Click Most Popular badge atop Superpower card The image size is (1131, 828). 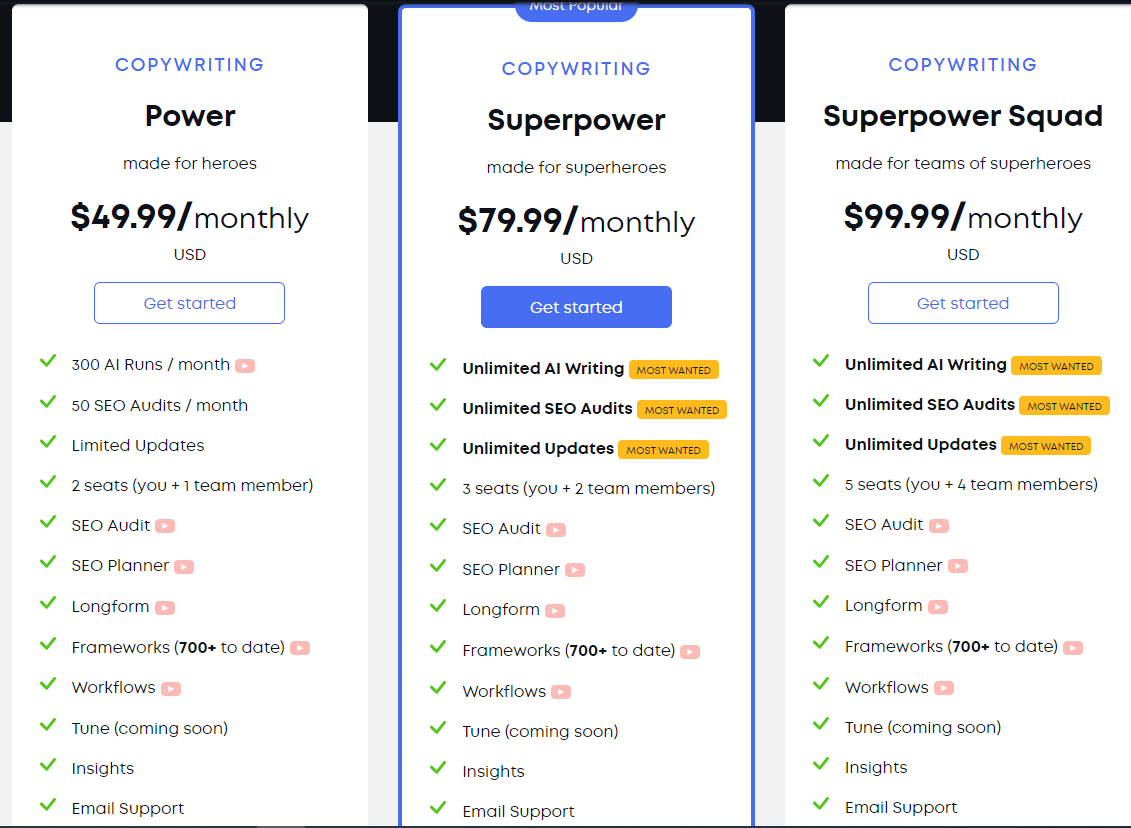576,8
